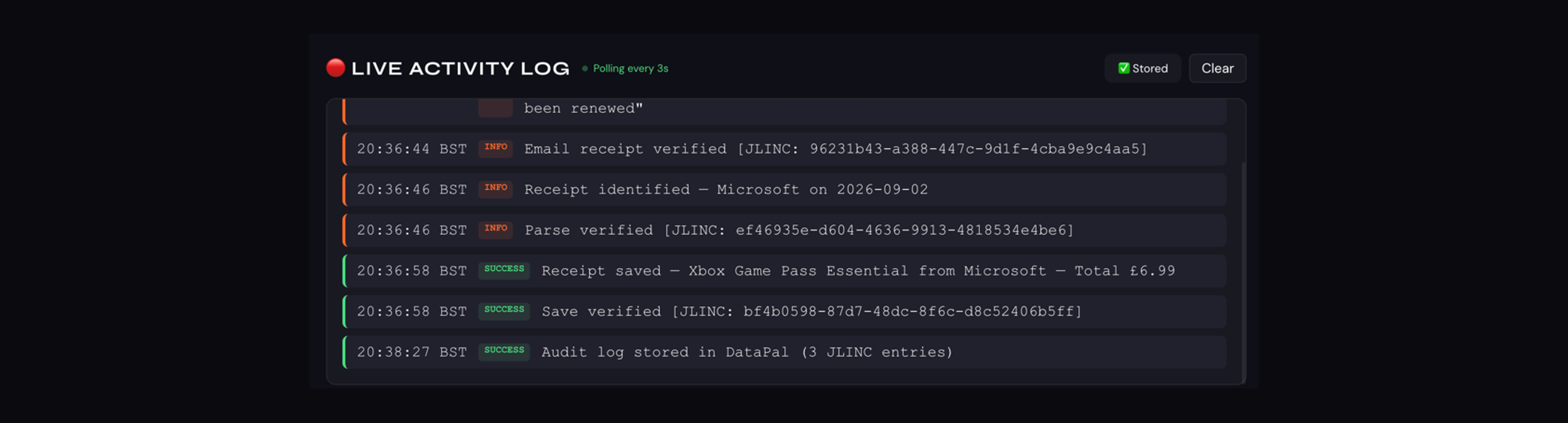Click the INFO badge on Email receipt verified
Image resolution: width=1568 pixels, height=423 pixels.
[495, 148]
